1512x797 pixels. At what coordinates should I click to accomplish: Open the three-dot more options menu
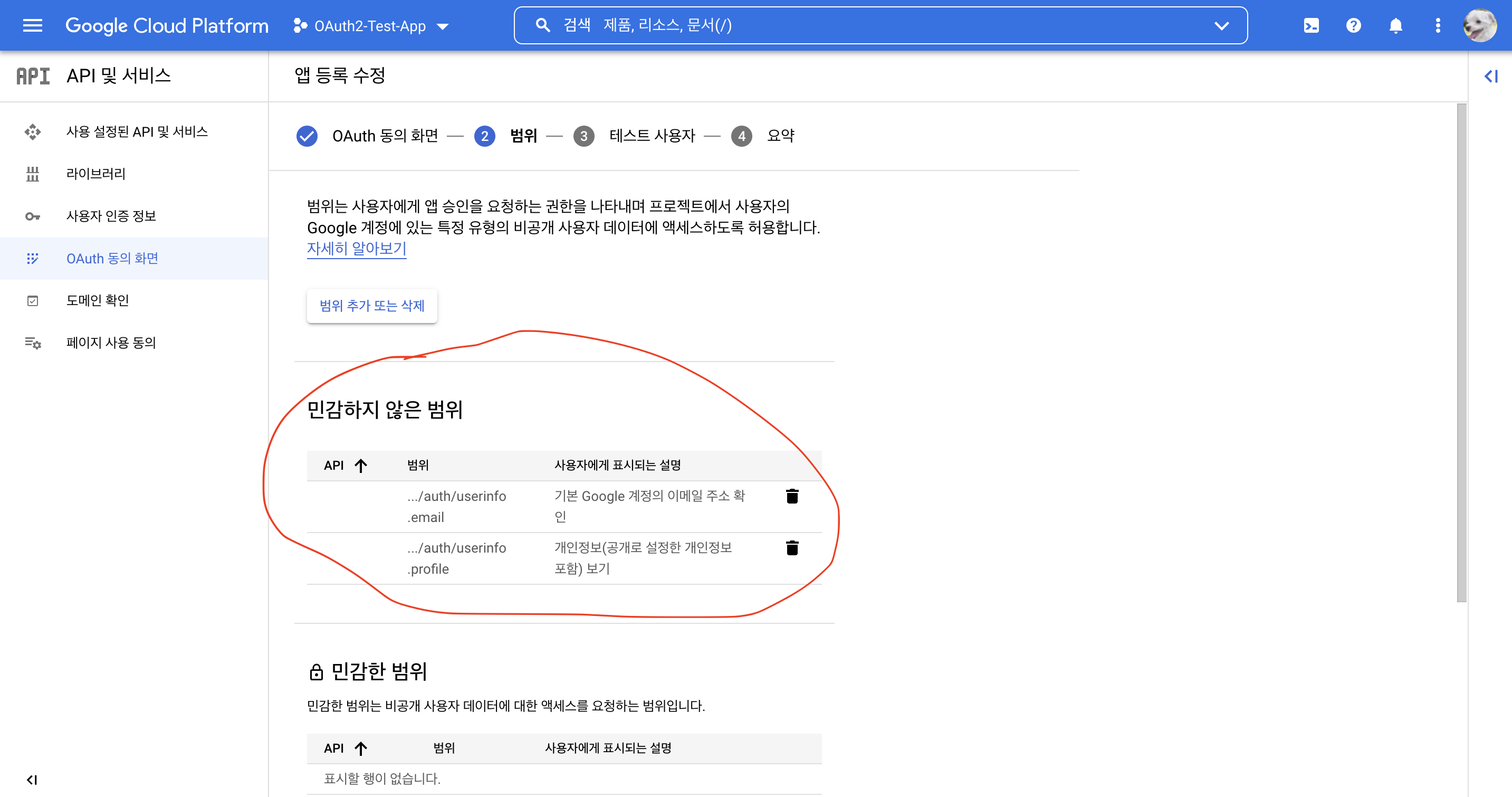(1438, 25)
